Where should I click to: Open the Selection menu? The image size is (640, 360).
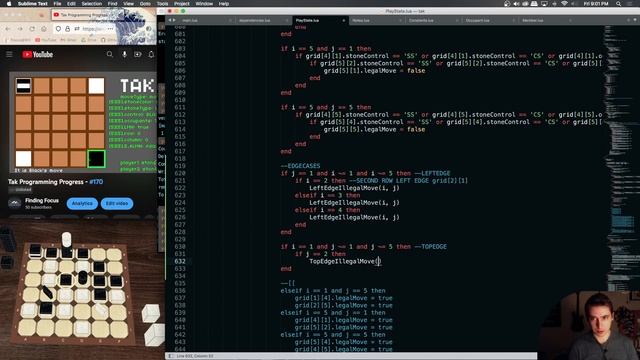(x=91, y=4)
